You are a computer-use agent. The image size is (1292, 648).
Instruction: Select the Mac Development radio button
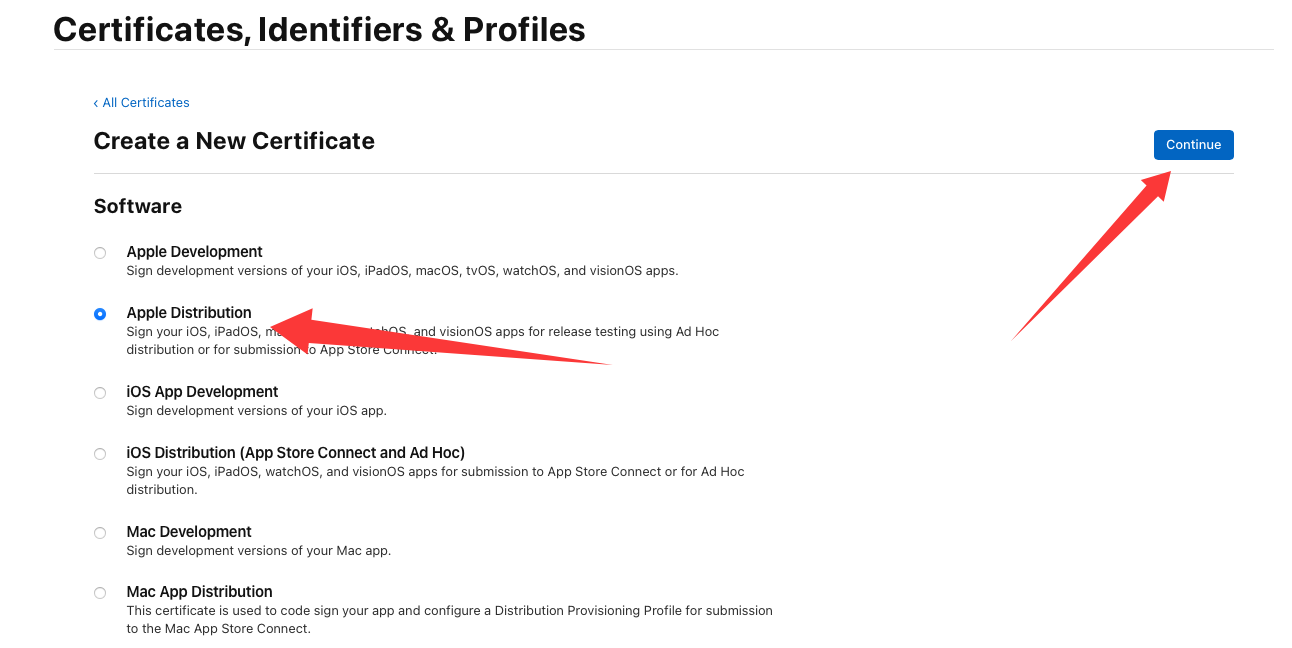click(100, 533)
